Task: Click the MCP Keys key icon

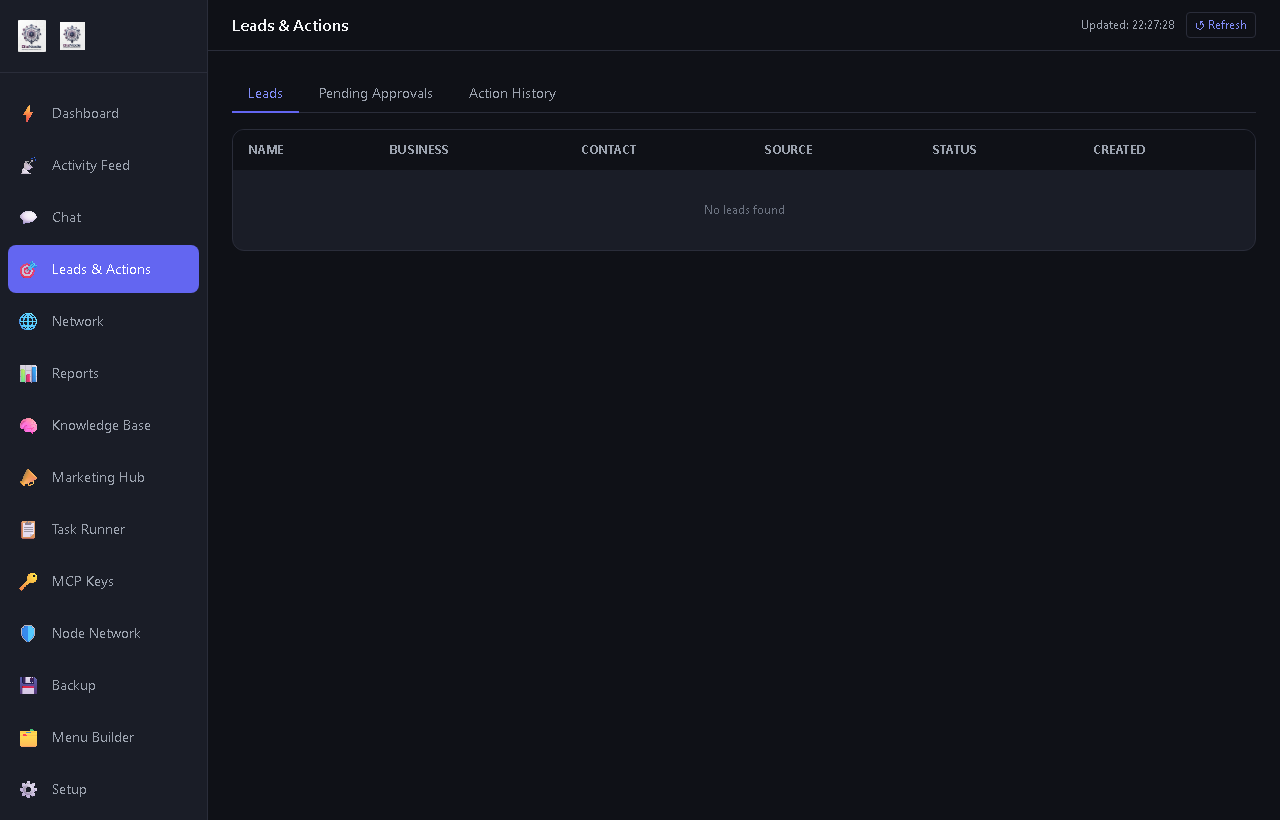Action: point(28,581)
